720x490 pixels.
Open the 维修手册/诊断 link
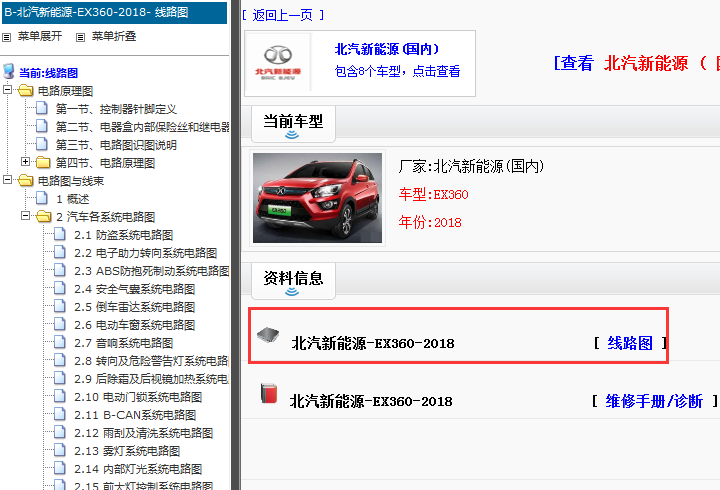(654, 401)
